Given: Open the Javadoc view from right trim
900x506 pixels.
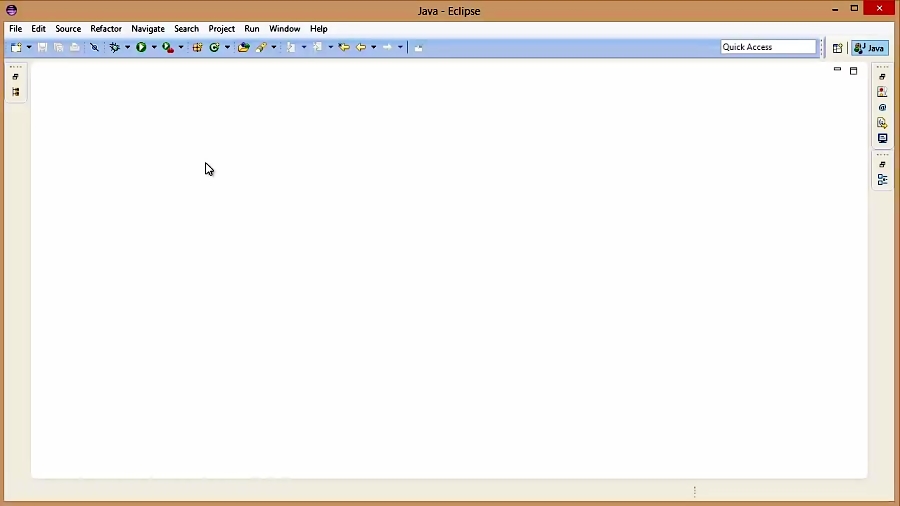Looking at the screenshot, I should pyautogui.click(x=882, y=107).
